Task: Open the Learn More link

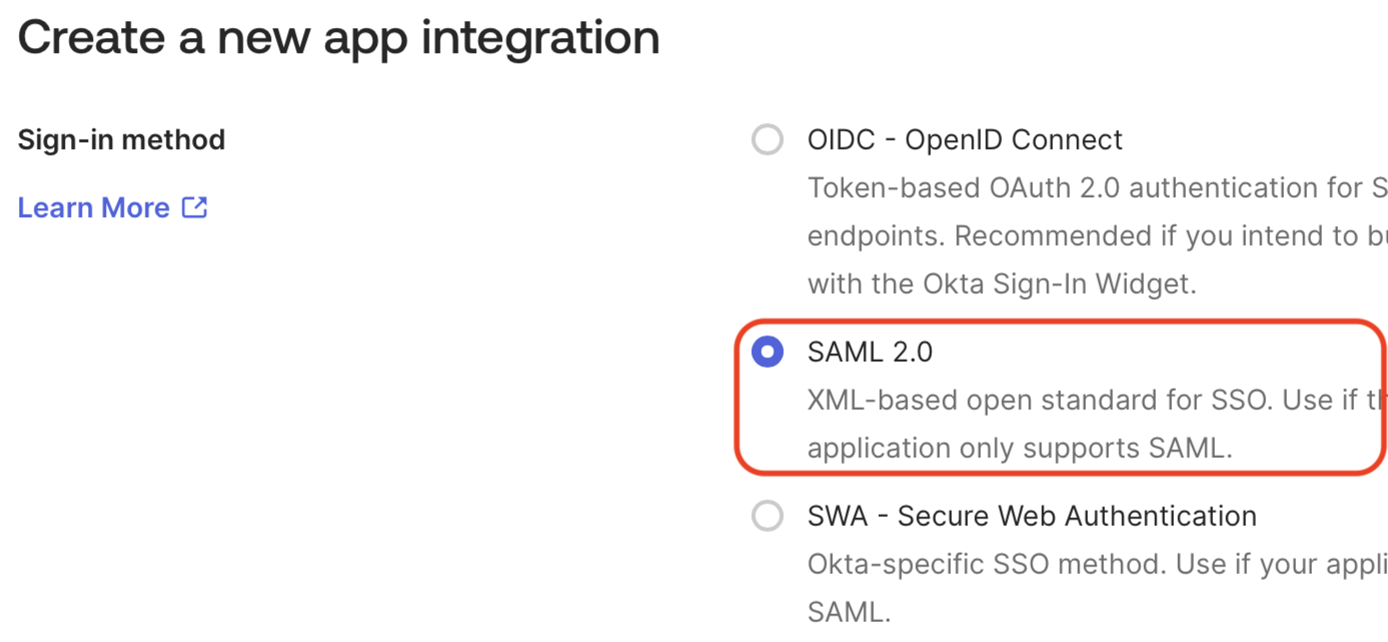Action: (x=93, y=207)
